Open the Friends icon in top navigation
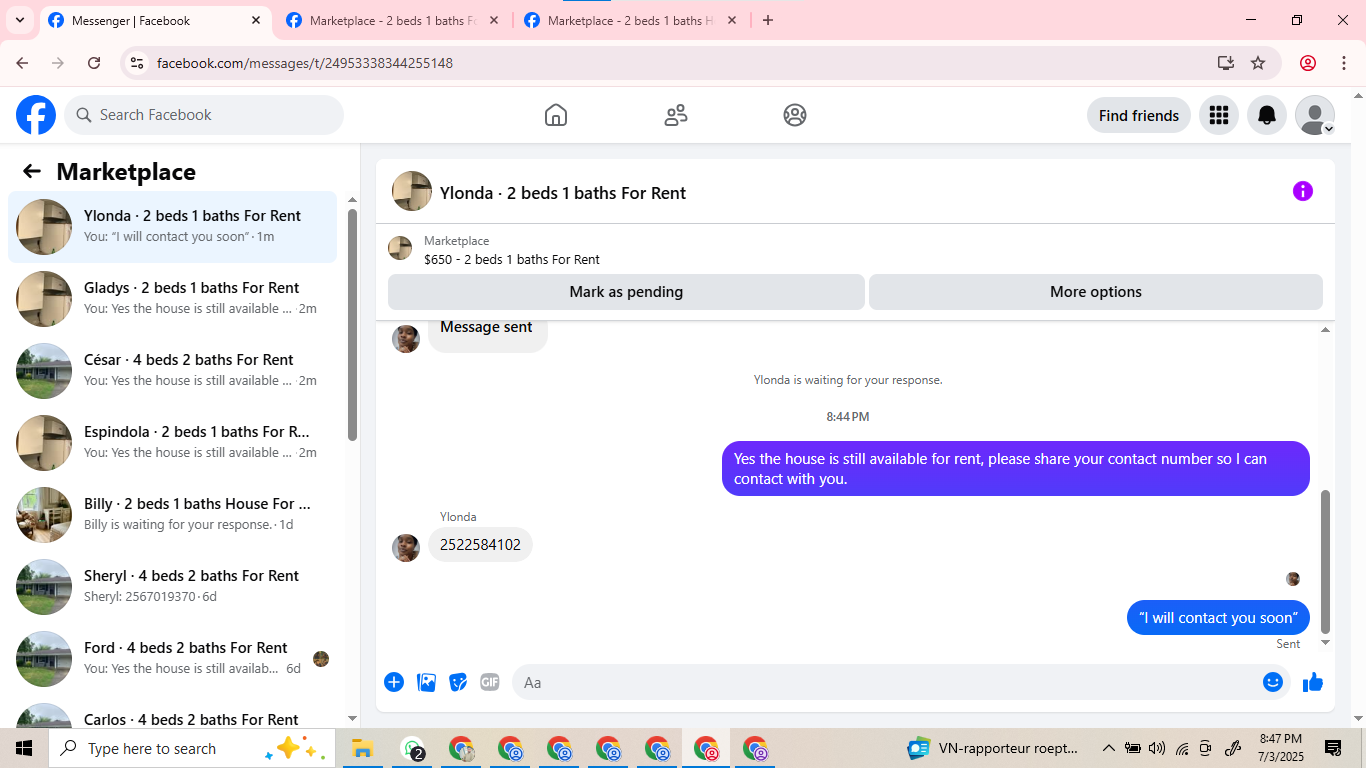1366x768 pixels. (x=676, y=115)
